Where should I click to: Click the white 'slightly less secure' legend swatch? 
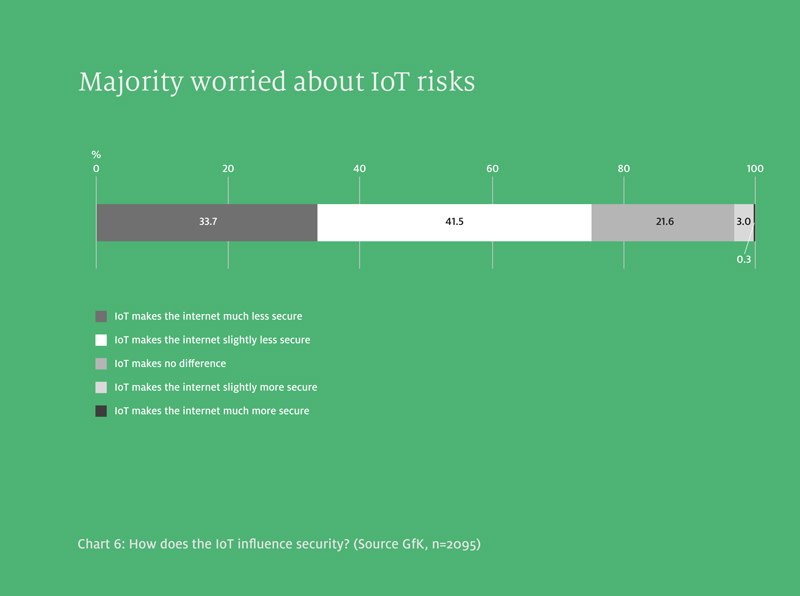coord(101,340)
